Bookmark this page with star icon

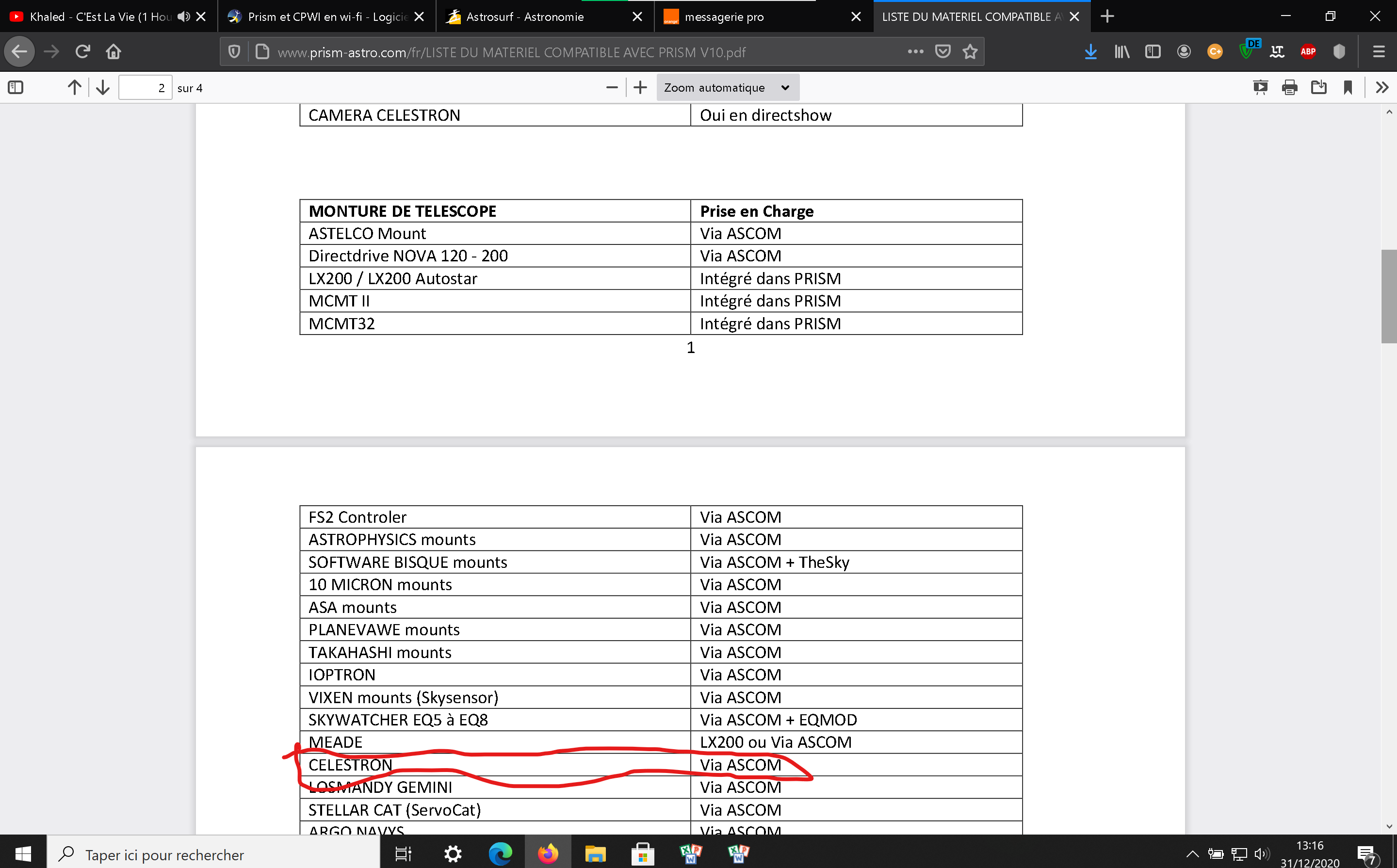[x=970, y=52]
